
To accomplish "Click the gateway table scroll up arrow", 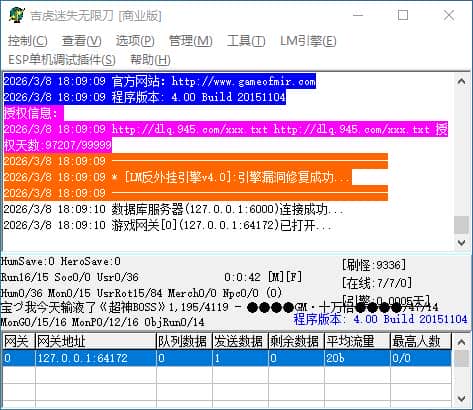I will click(461, 342).
